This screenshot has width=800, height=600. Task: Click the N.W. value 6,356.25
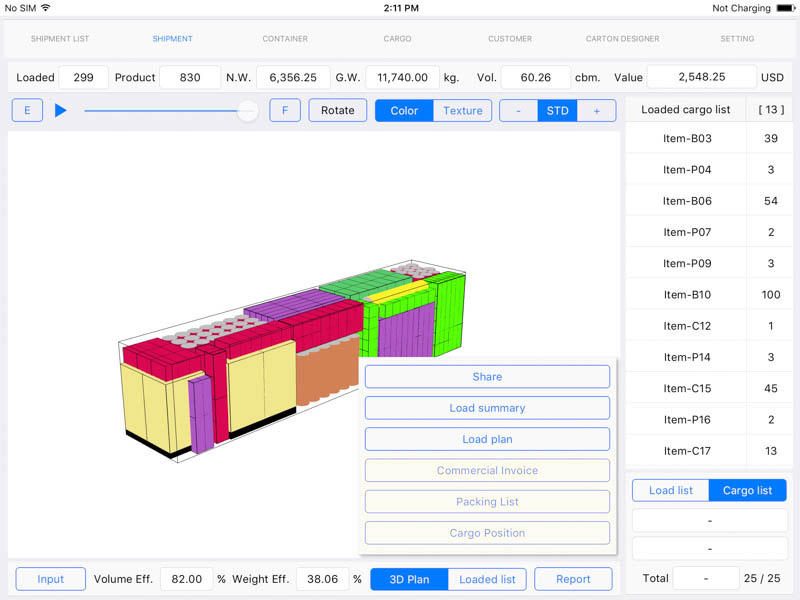pyautogui.click(x=293, y=77)
